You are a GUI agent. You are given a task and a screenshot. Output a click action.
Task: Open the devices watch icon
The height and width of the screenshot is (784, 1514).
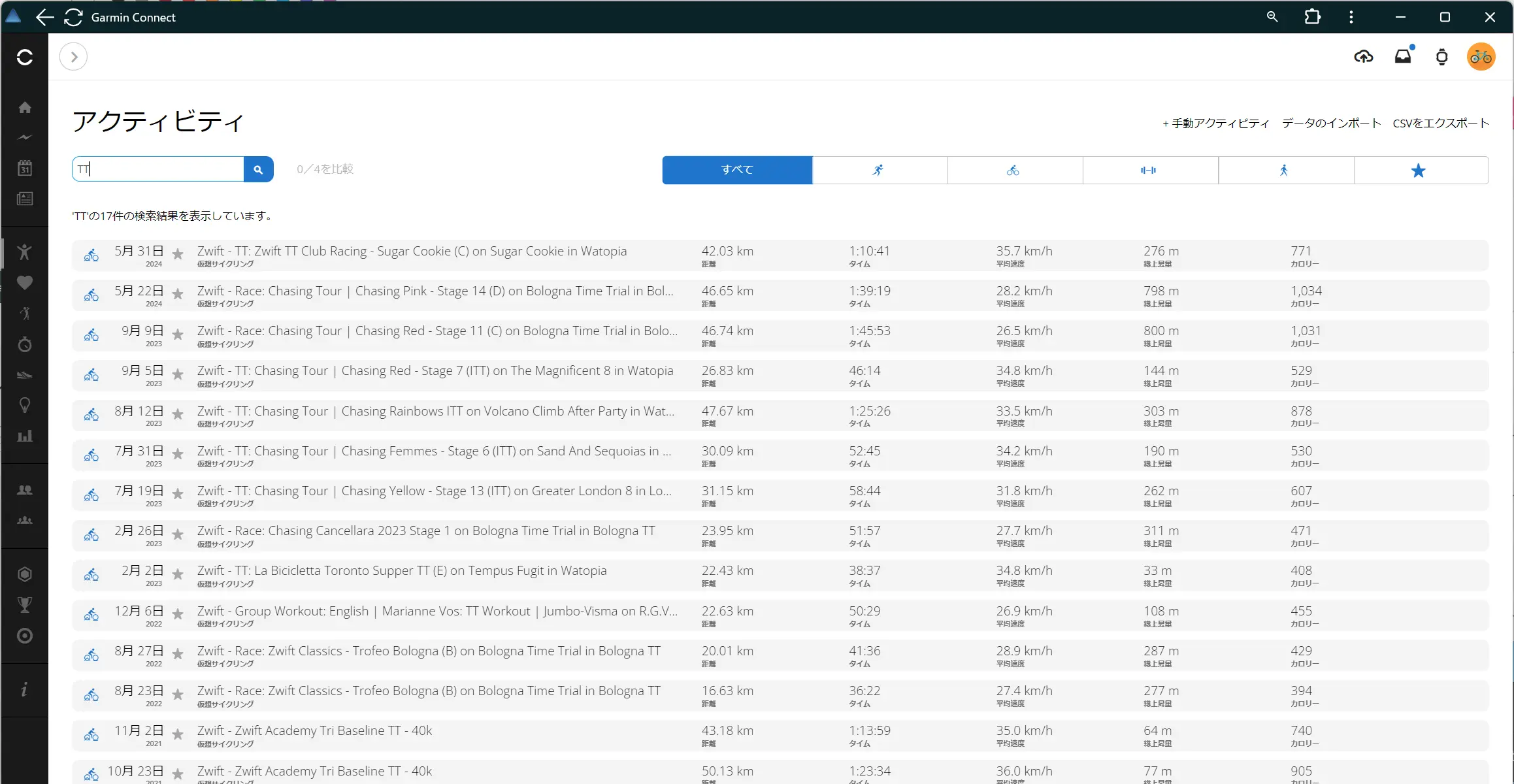click(1442, 57)
